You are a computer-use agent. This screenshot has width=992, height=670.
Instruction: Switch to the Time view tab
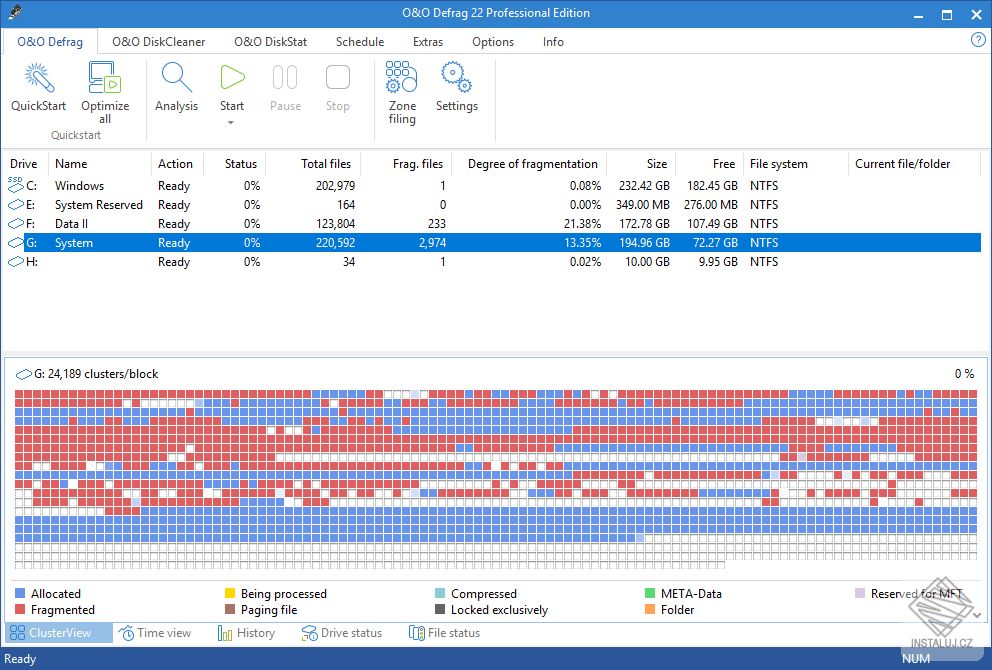click(x=155, y=633)
